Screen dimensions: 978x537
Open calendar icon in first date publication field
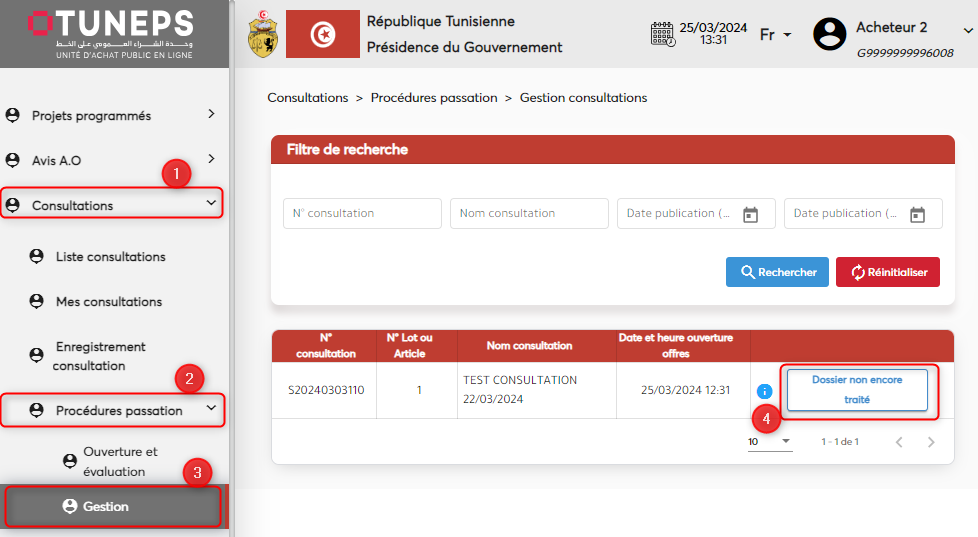click(x=751, y=214)
